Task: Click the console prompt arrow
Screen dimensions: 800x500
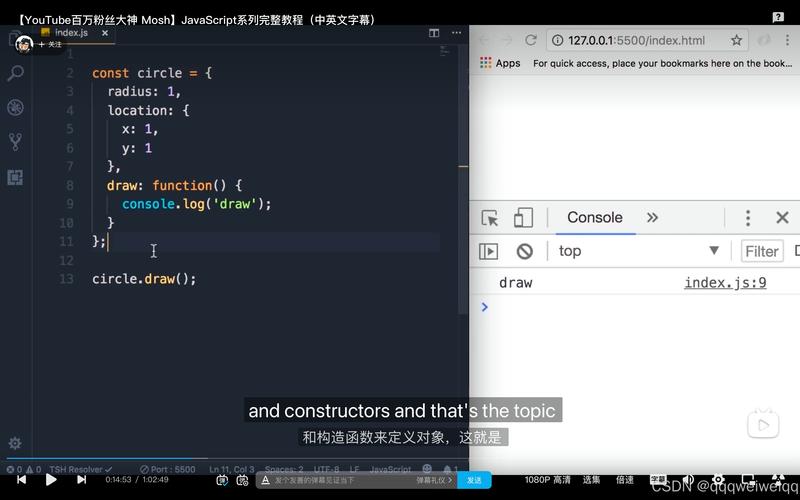Action: tap(485, 307)
